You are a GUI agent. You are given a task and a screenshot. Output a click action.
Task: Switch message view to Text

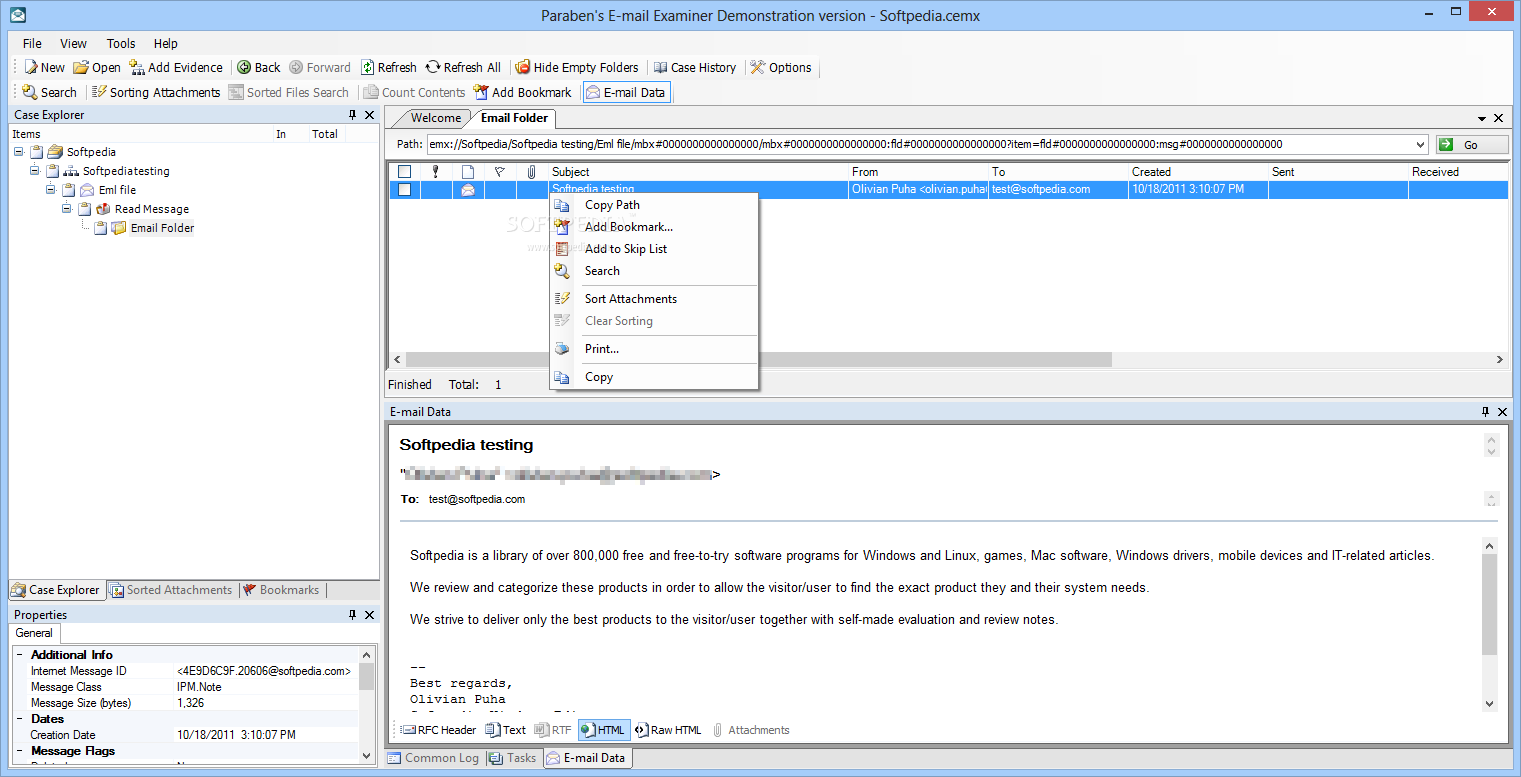(506, 730)
